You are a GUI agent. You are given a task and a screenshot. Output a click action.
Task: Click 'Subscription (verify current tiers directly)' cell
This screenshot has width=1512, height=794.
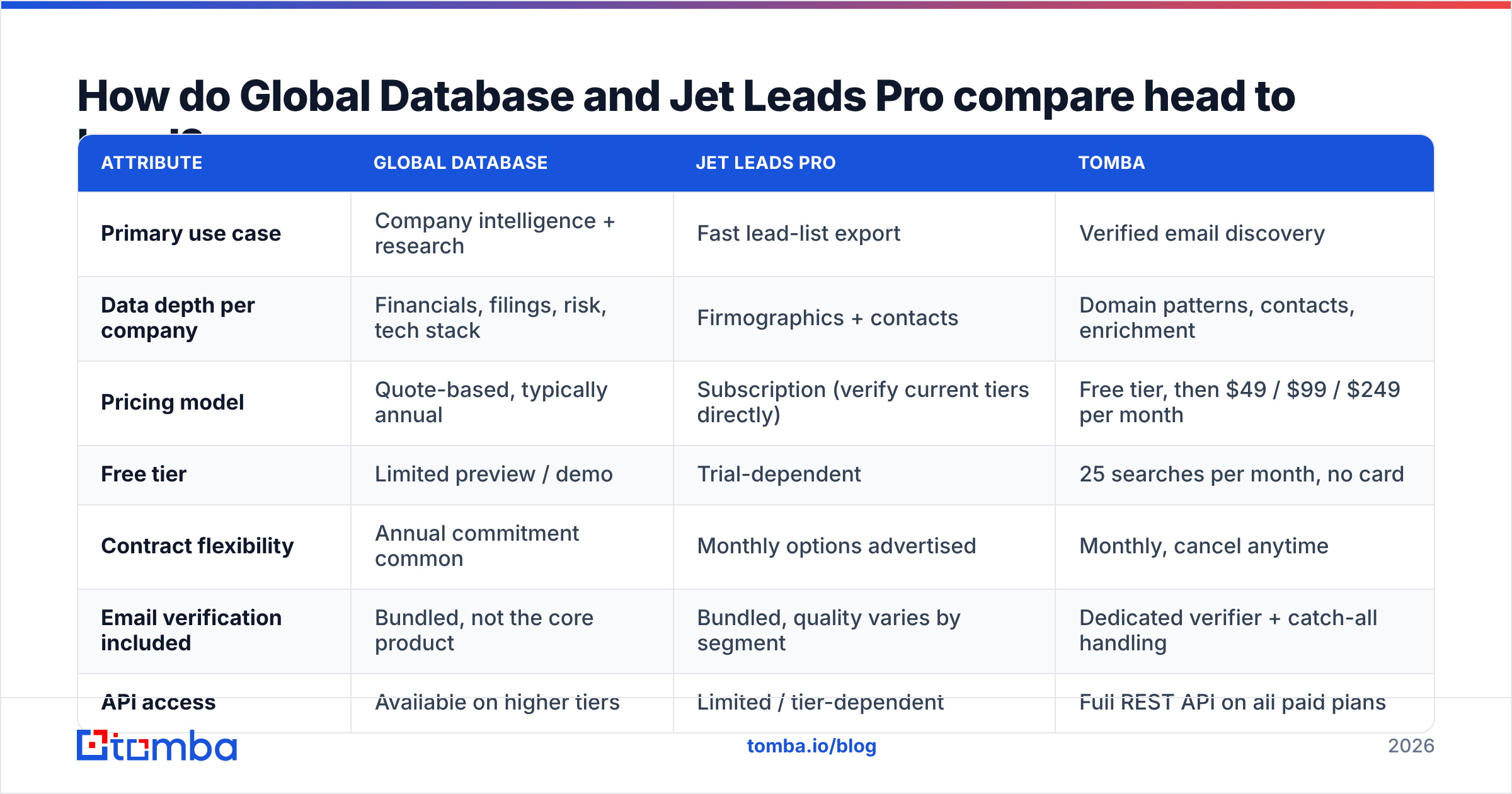click(863, 402)
